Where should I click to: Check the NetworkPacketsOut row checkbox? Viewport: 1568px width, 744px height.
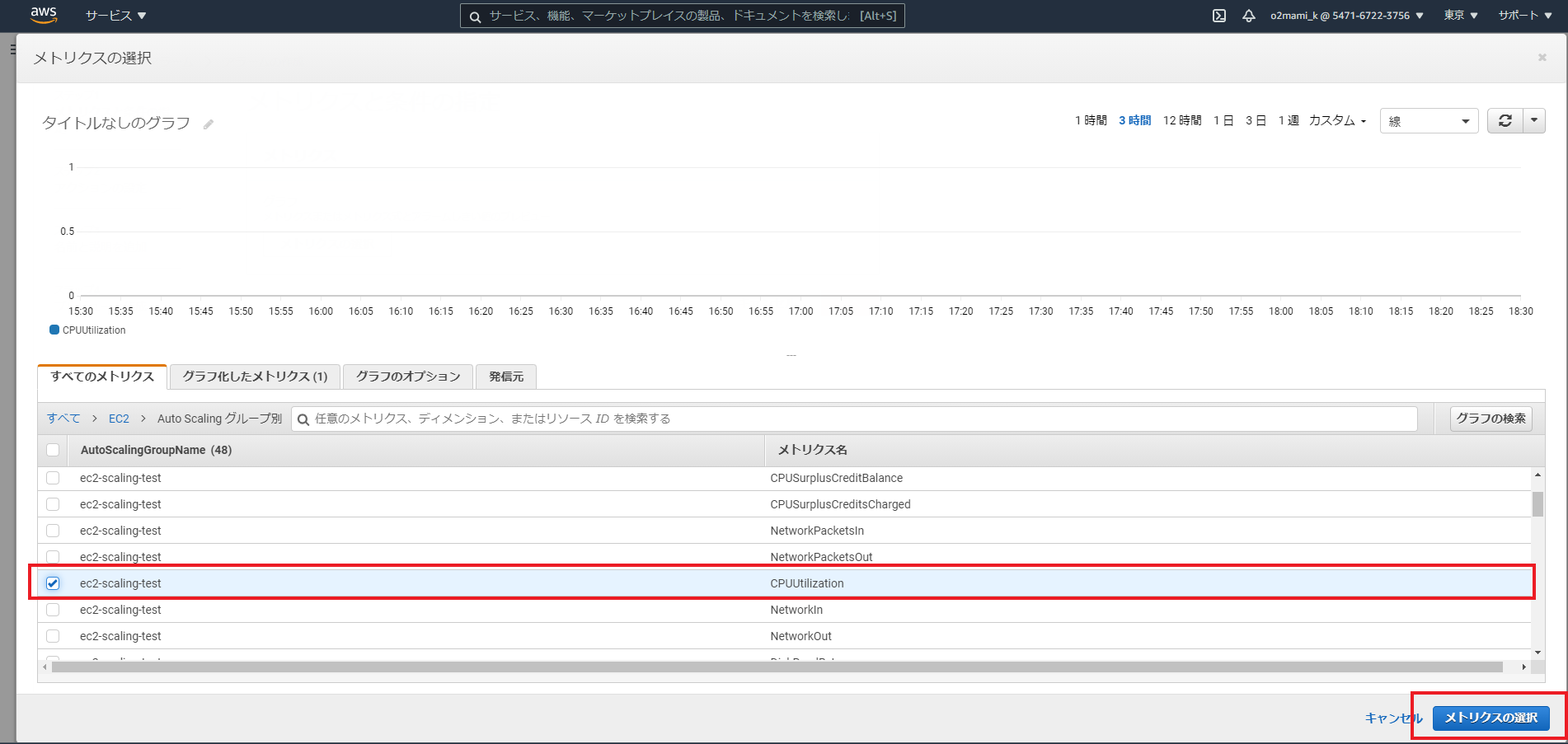click(53, 557)
